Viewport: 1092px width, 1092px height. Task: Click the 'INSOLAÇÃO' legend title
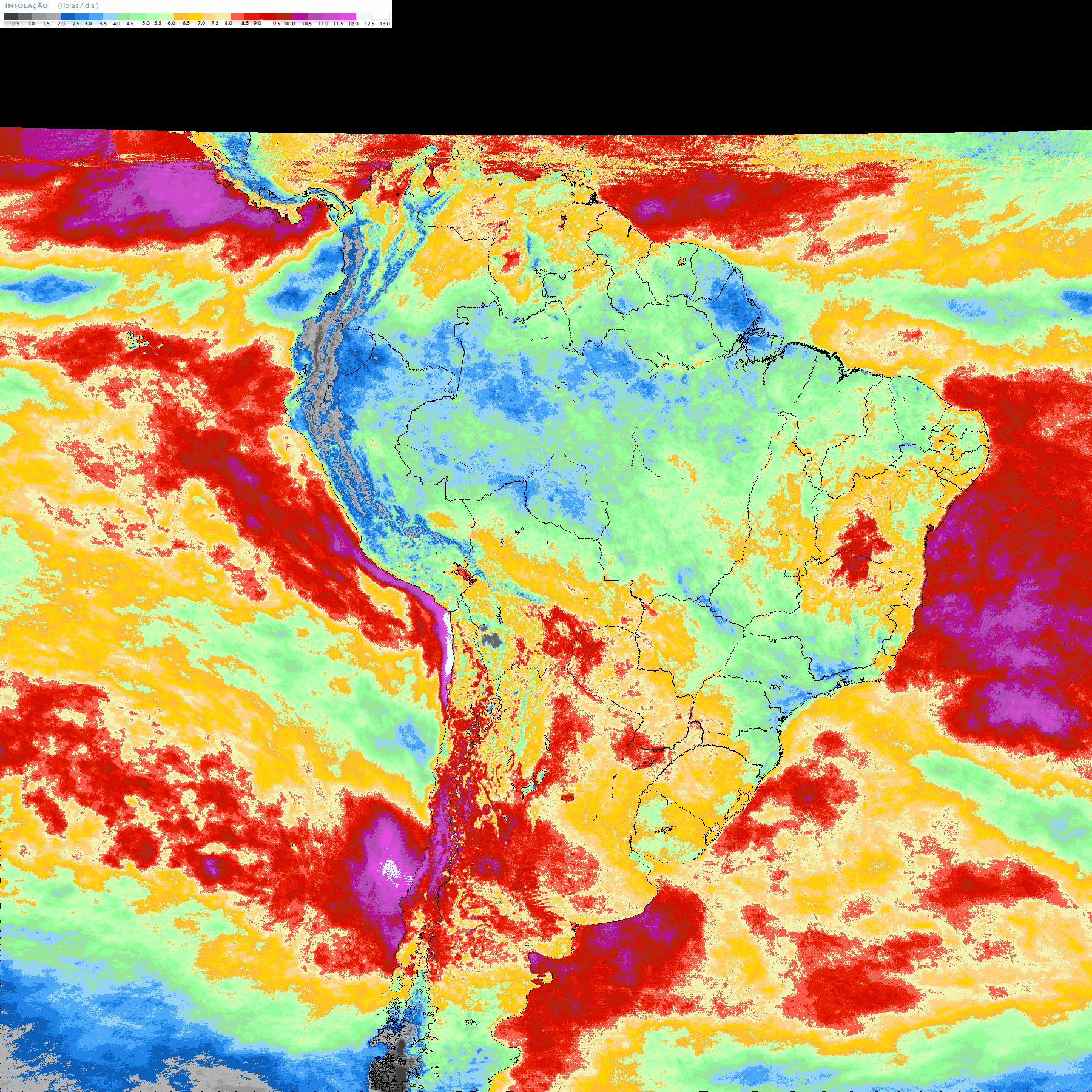(27, 5)
